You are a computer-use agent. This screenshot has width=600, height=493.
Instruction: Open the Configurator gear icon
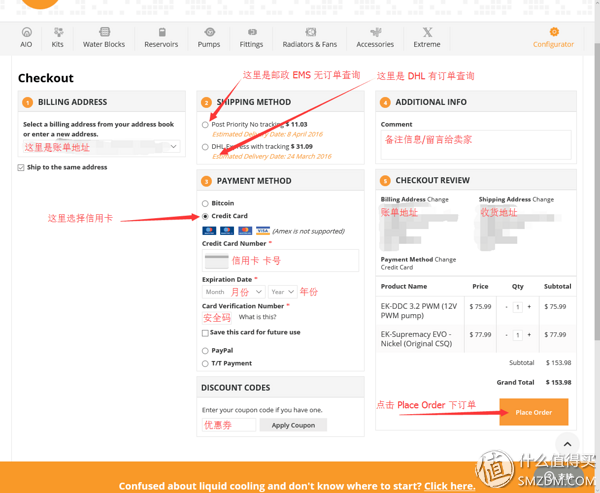[x=554, y=32]
